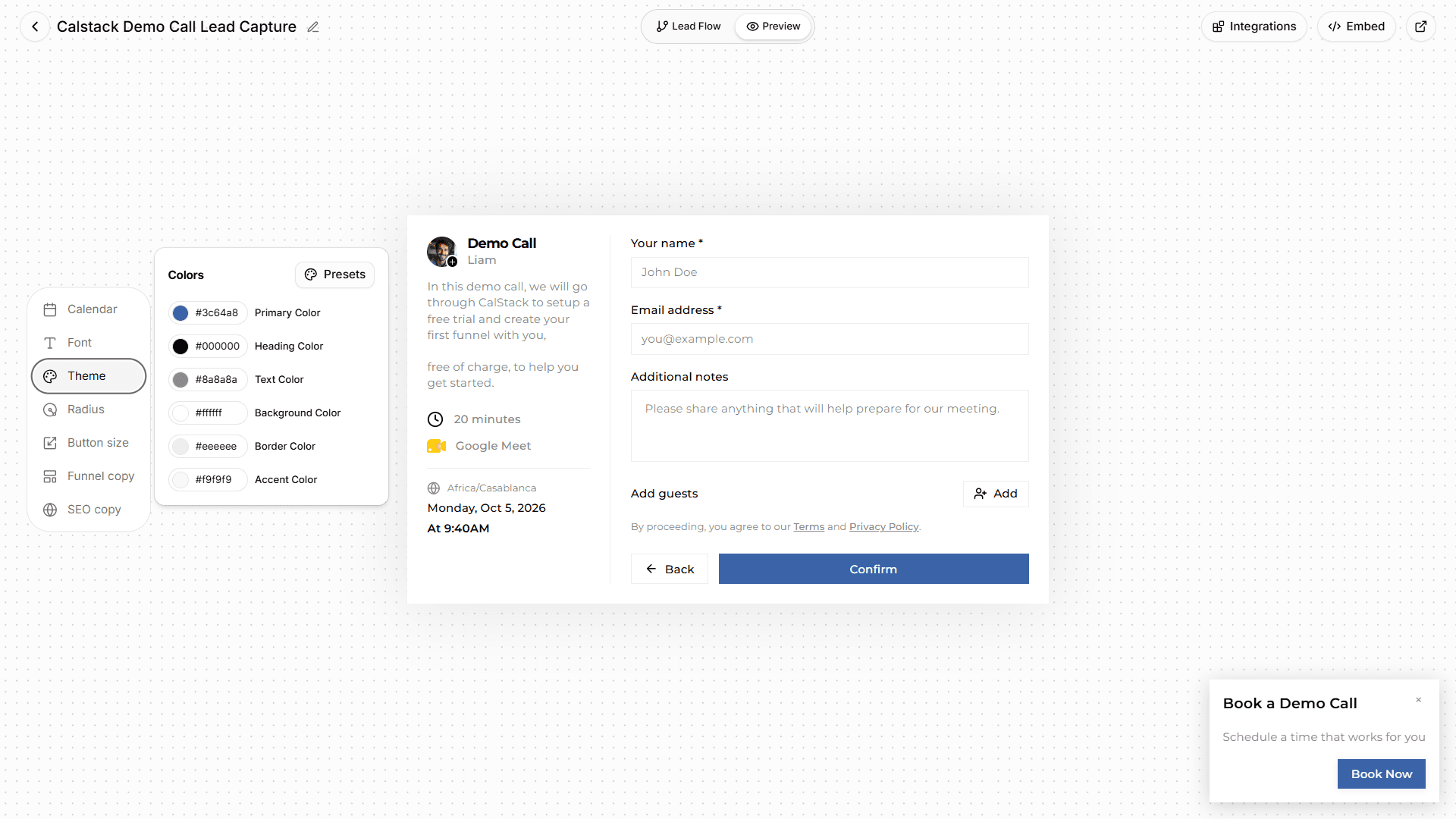Click the Additional notes text area
The image size is (1456, 819).
[830, 425]
